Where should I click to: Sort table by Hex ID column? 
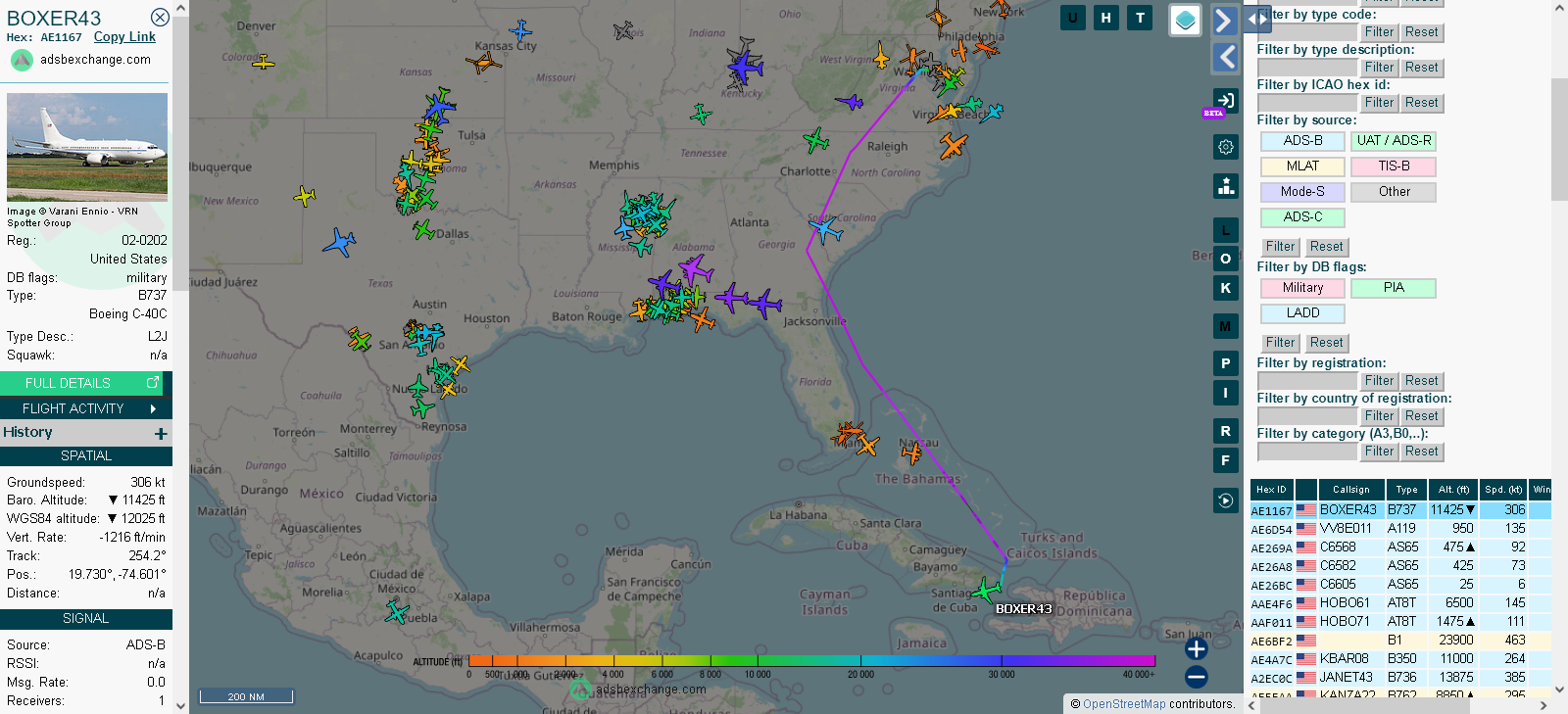1271,490
